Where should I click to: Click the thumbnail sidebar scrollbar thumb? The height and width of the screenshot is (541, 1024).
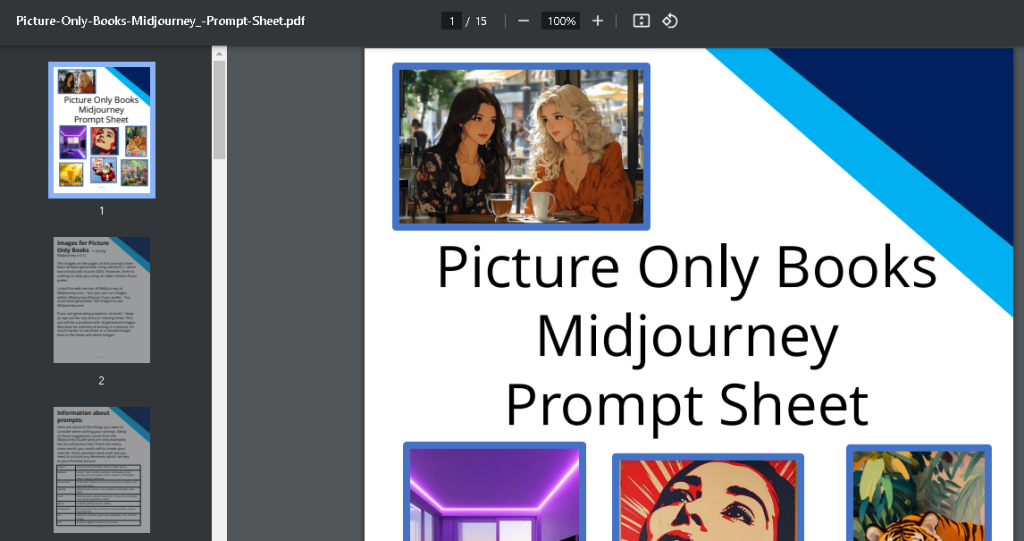pos(219,110)
